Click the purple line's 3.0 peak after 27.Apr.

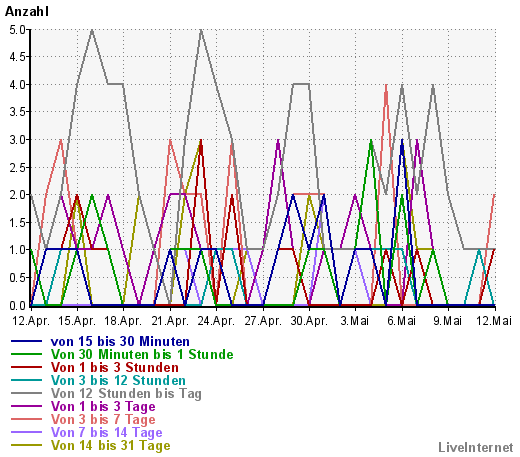pyautogui.click(x=278, y=140)
